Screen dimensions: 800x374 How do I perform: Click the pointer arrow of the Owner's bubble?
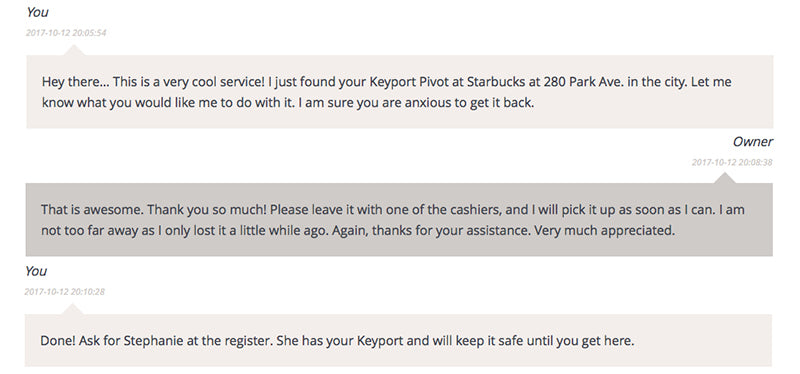(x=725, y=178)
